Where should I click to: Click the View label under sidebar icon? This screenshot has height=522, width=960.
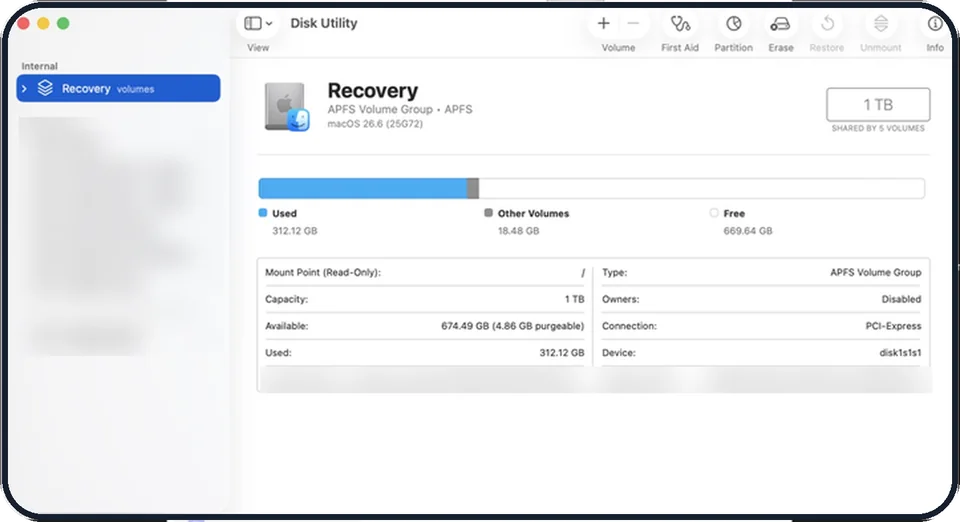click(x=258, y=48)
